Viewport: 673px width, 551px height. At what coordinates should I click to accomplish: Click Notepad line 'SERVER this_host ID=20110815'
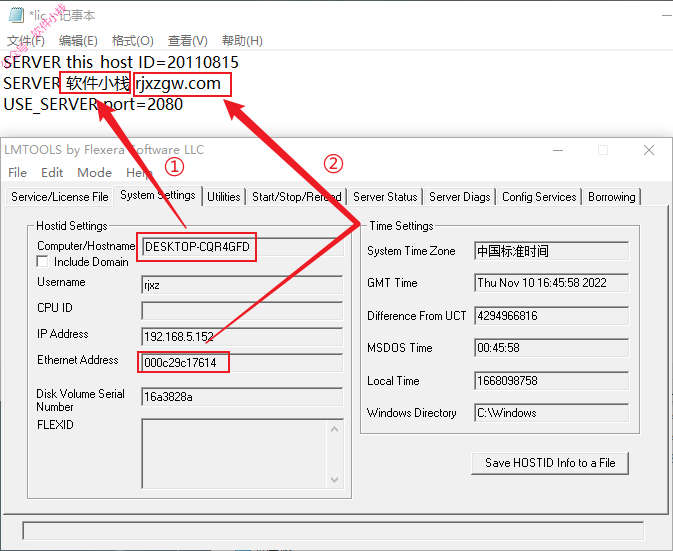click(121, 63)
